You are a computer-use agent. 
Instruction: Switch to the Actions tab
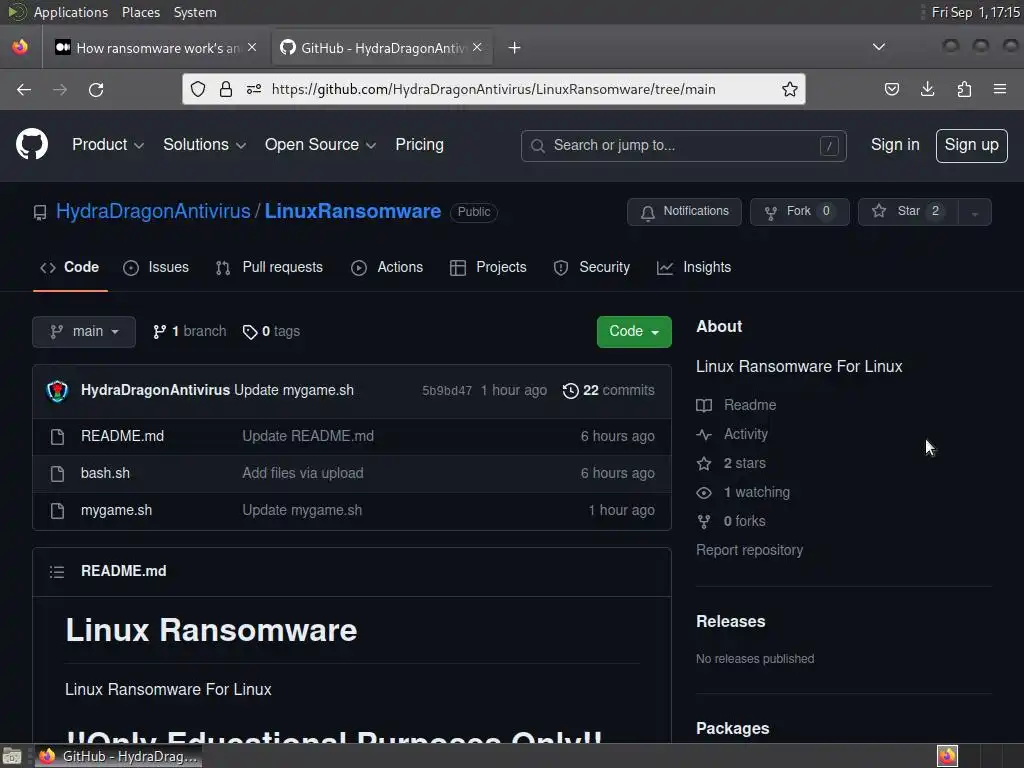pyautogui.click(x=387, y=268)
